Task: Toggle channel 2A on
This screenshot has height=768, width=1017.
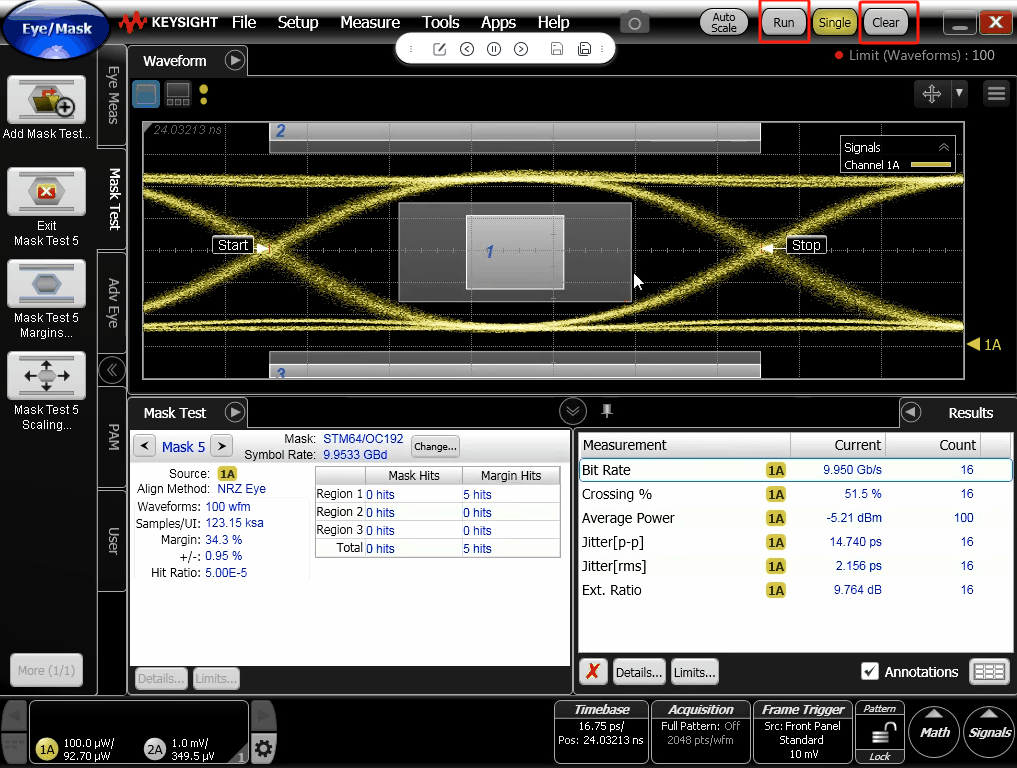Action: (154, 749)
